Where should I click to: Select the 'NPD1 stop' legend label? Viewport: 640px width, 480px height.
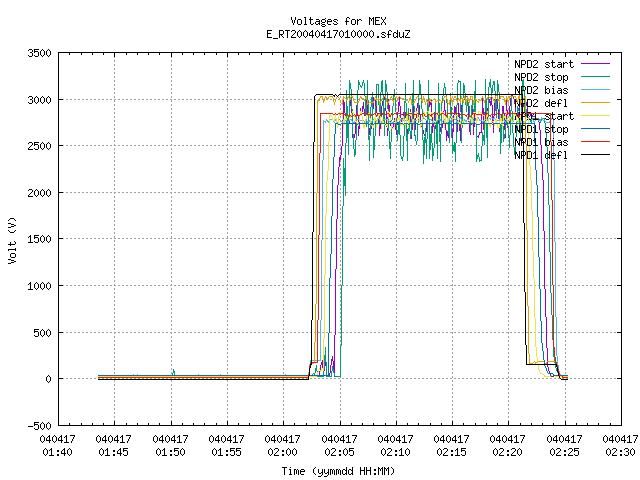tap(541, 129)
